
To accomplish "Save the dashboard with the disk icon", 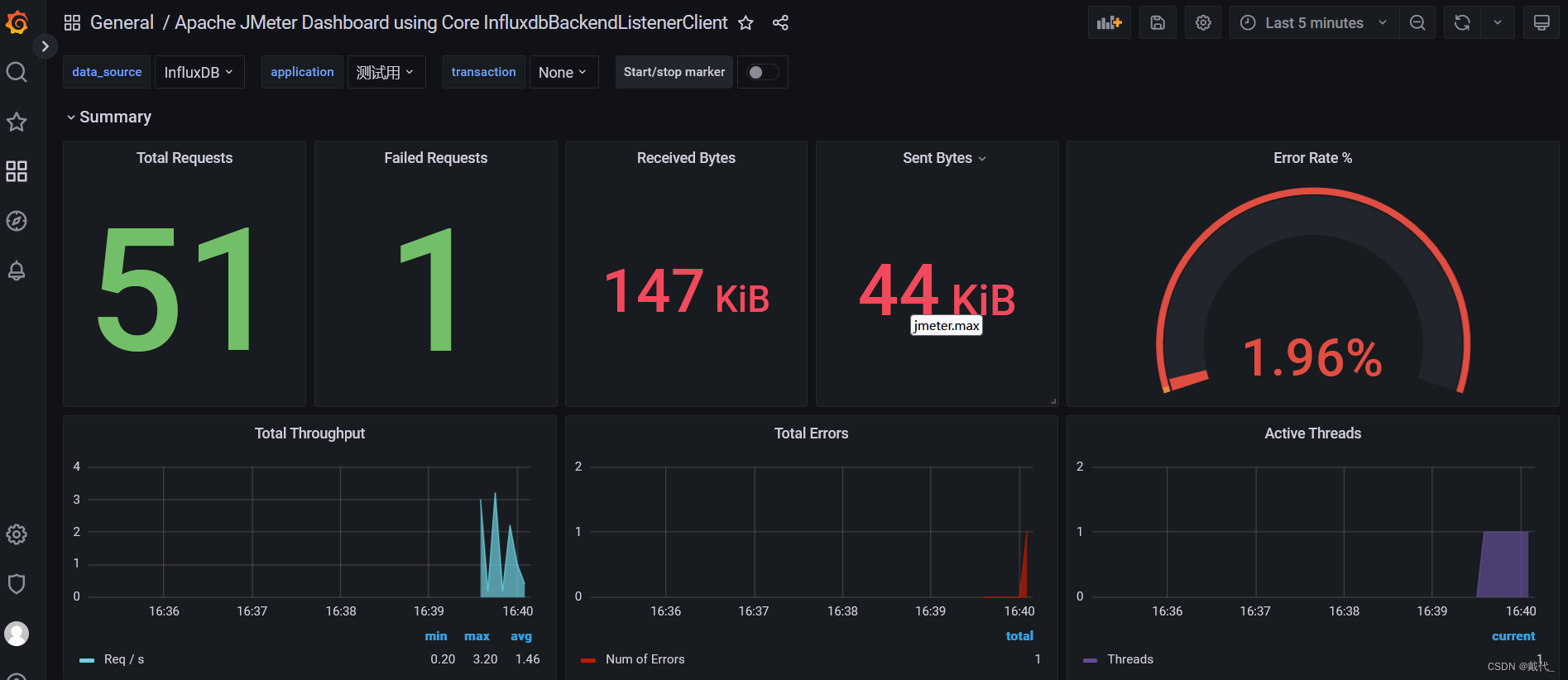I will 1158,23.
